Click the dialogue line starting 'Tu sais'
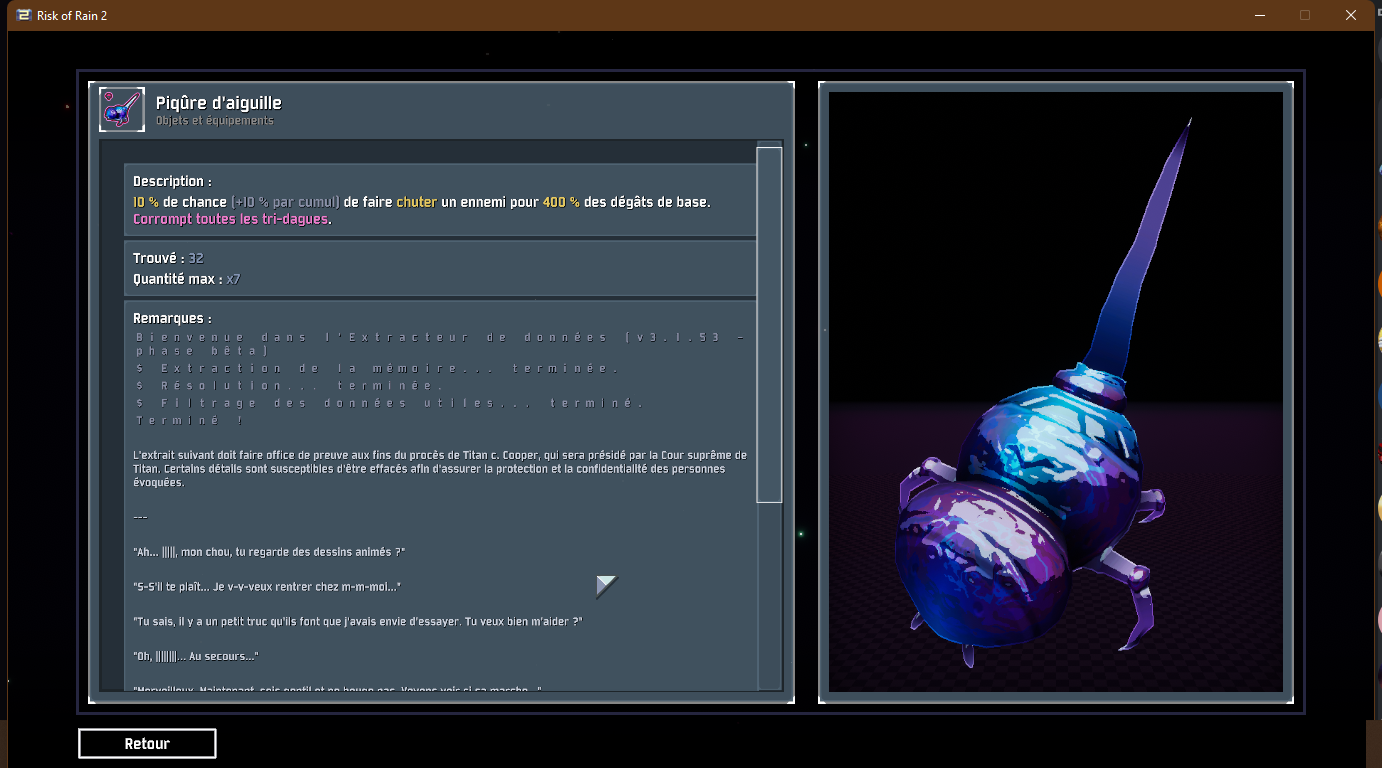1382x768 pixels. click(x=357, y=622)
